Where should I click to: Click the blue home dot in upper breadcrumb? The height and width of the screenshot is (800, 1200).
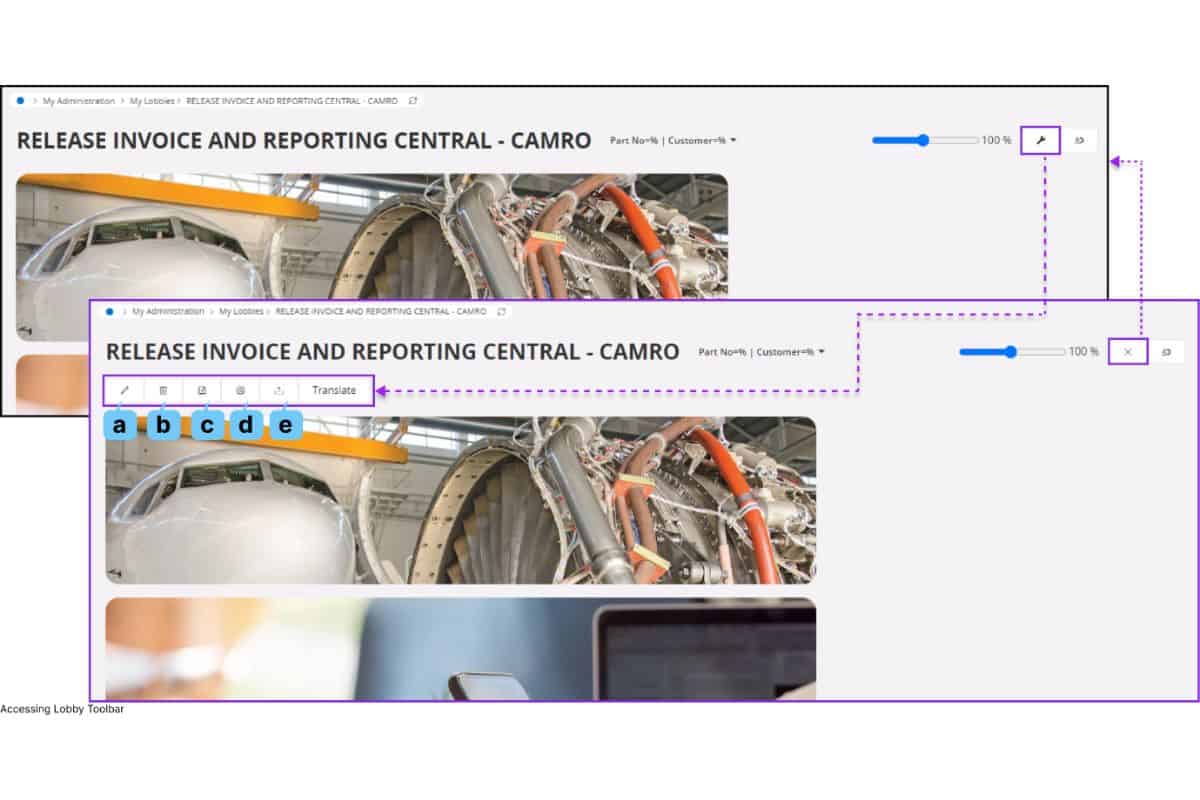(x=20, y=101)
